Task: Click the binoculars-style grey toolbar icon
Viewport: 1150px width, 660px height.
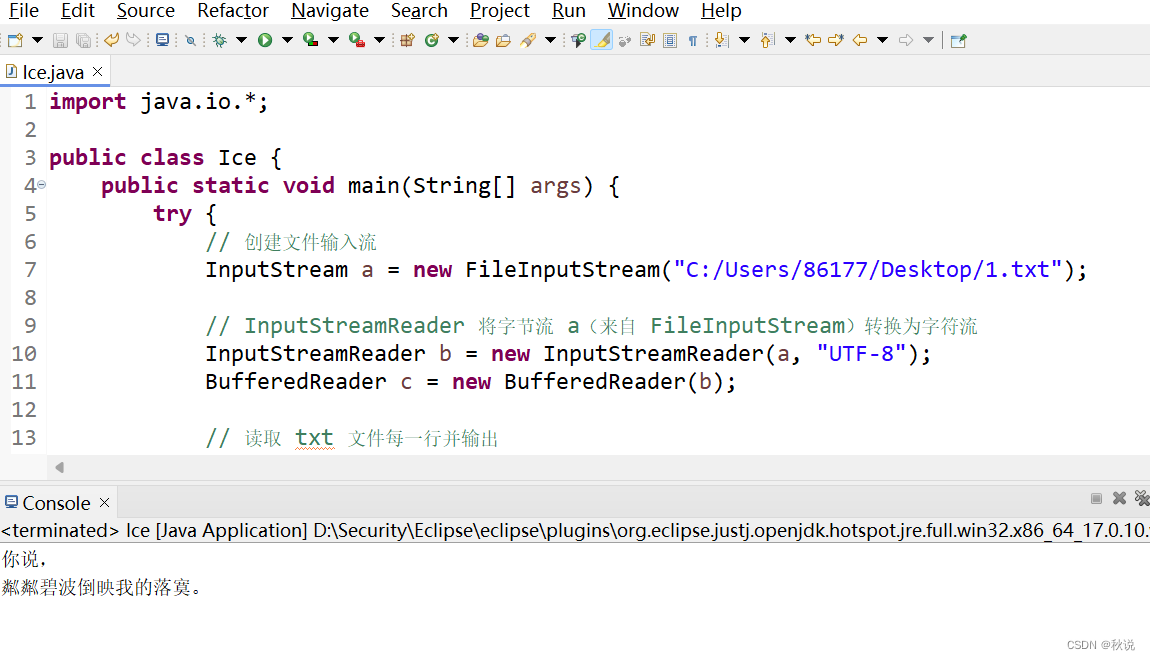Action: click(625, 40)
